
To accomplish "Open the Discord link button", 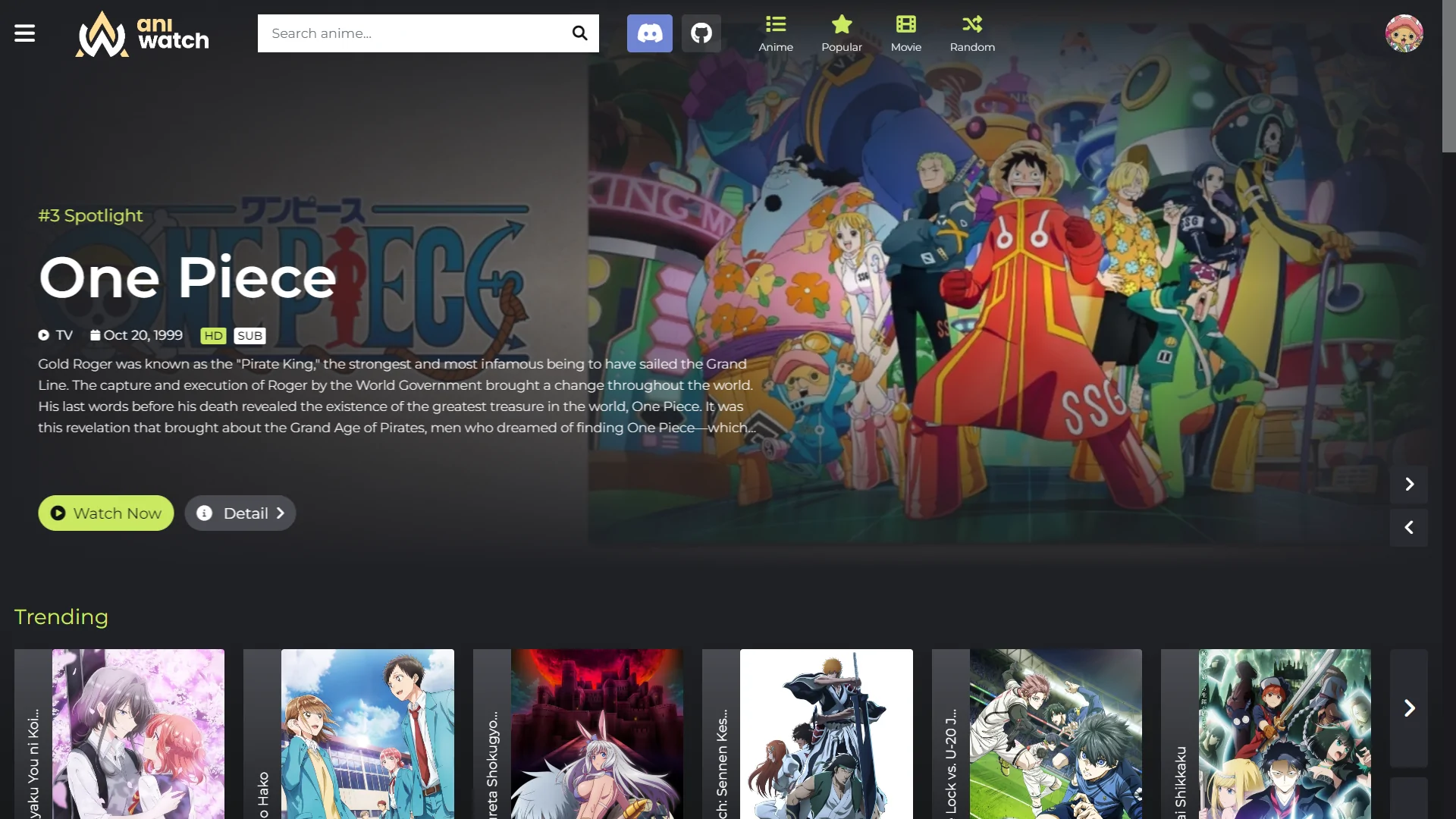I will coord(649,33).
